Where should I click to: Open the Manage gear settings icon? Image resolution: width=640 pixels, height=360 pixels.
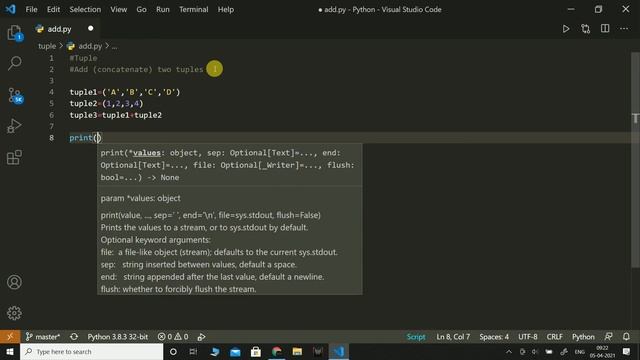[14, 313]
